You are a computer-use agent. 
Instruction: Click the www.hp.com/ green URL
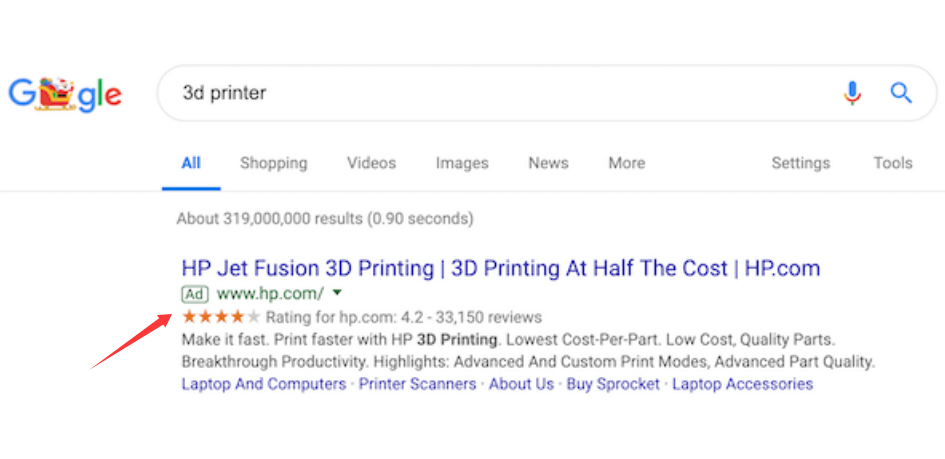[270, 294]
